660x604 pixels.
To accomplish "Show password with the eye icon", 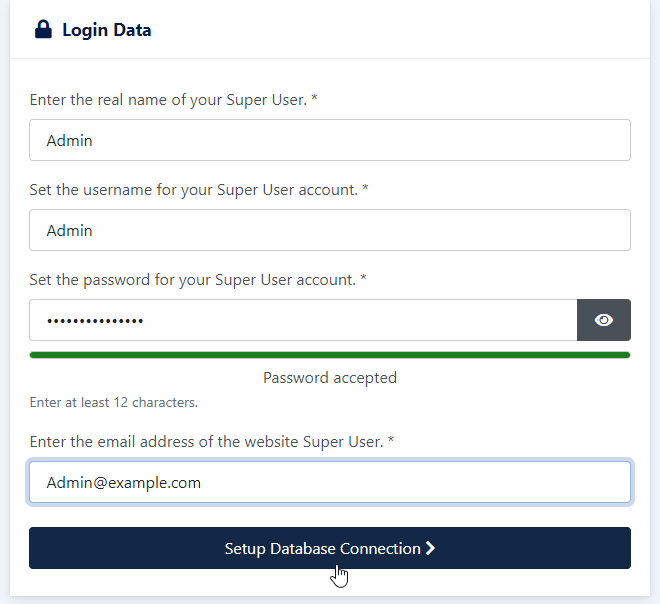I will point(604,320).
